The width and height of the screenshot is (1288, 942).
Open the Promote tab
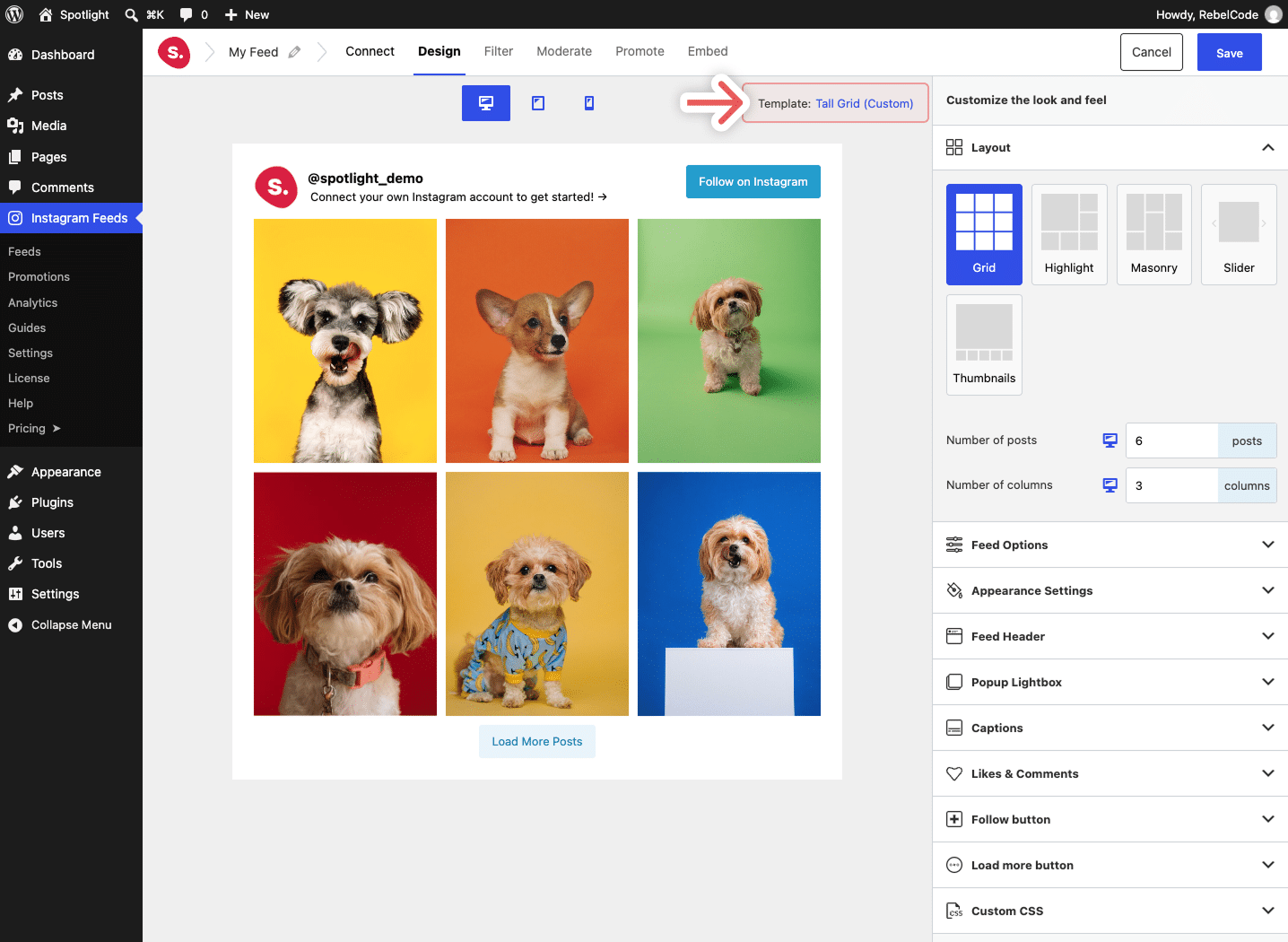[640, 52]
